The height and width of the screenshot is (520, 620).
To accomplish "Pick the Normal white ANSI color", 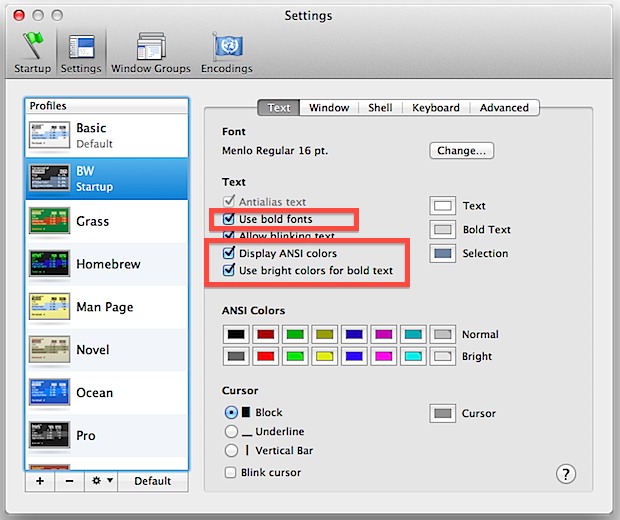I will coord(442,335).
